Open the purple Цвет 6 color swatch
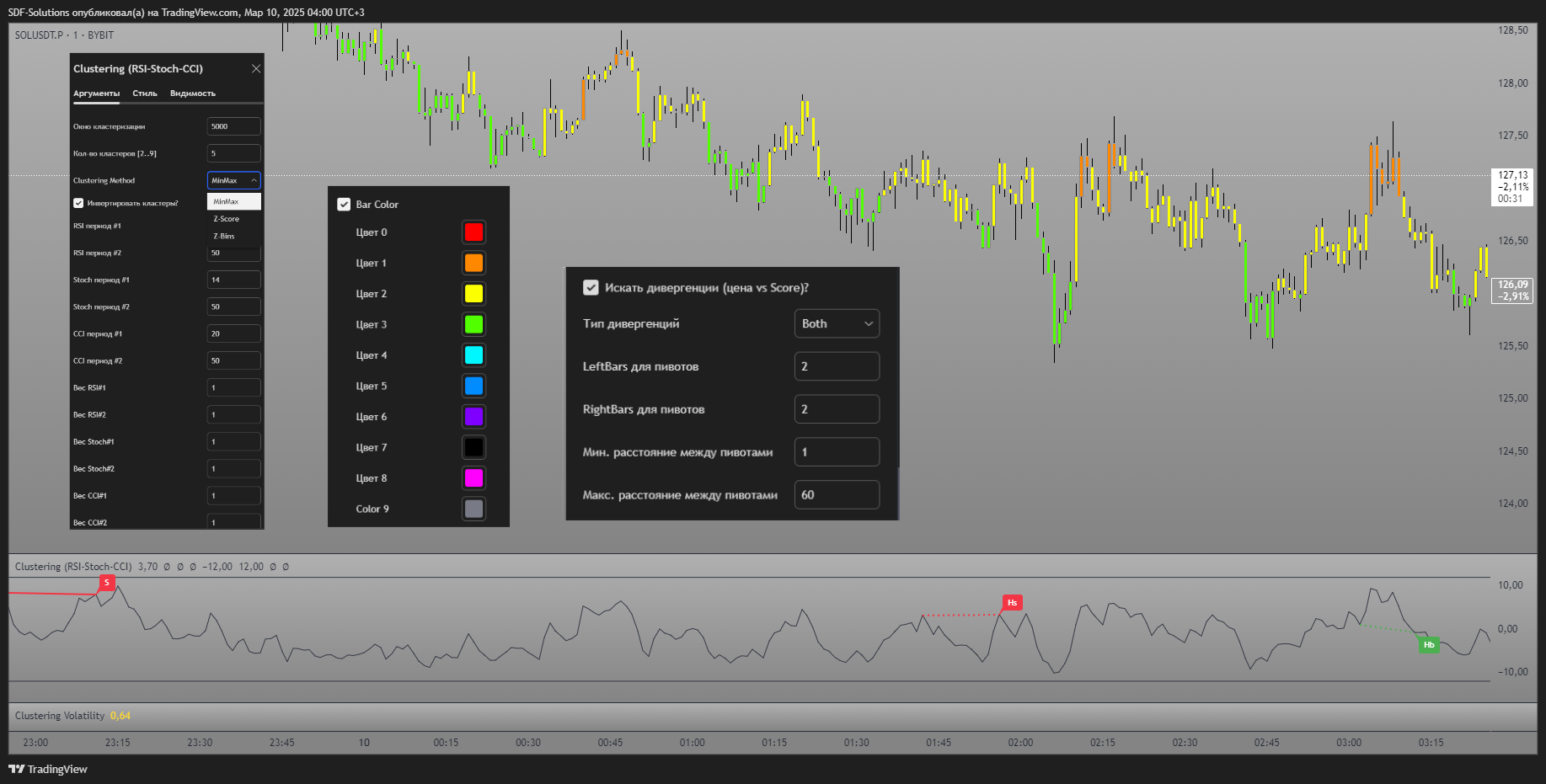The width and height of the screenshot is (1546, 784). [x=473, y=416]
